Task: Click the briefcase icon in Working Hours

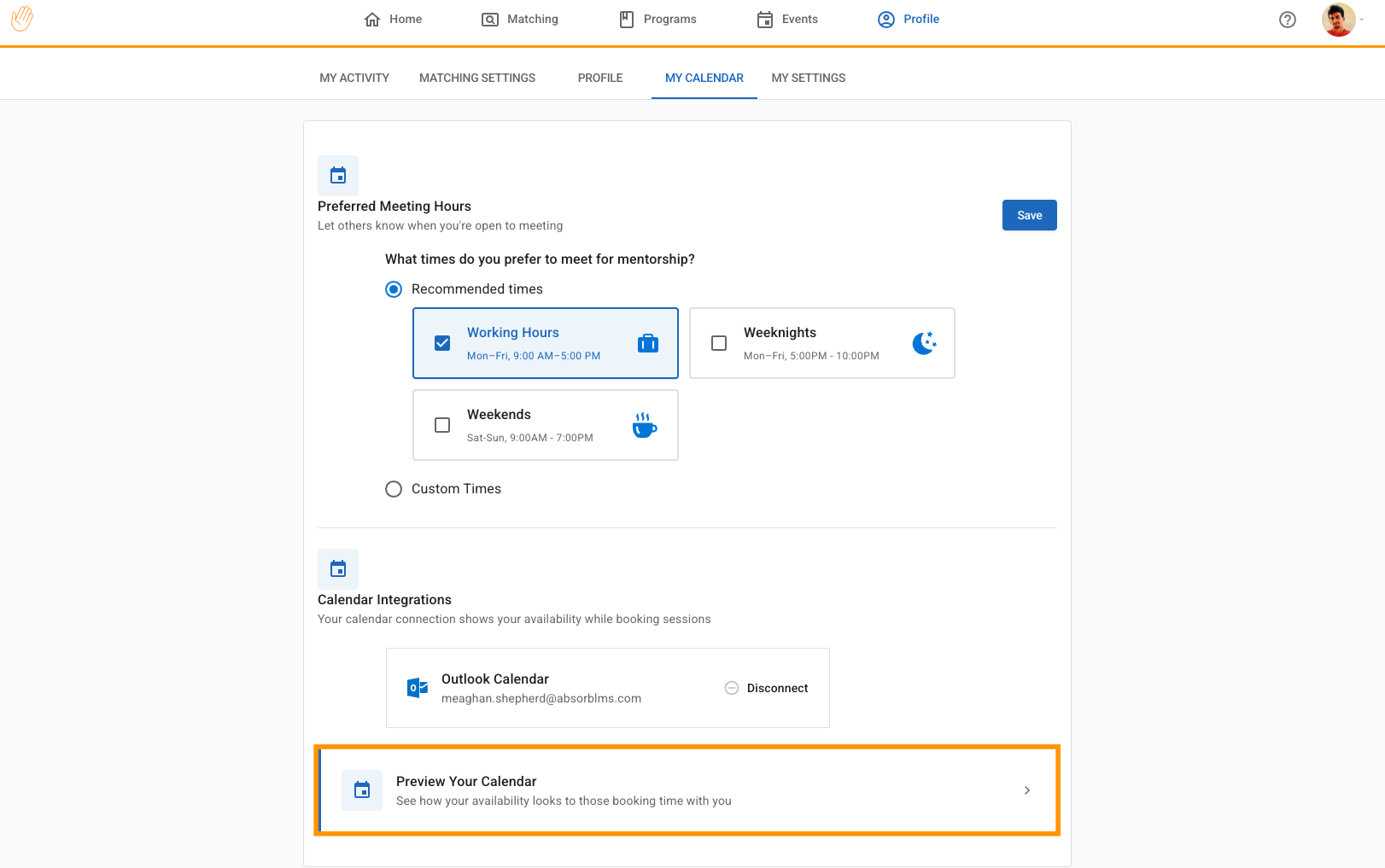Action: (x=647, y=343)
